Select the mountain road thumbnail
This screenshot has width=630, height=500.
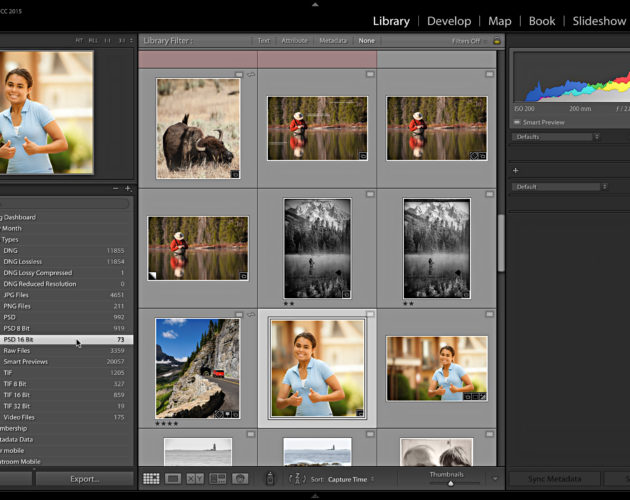click(198, 368)
